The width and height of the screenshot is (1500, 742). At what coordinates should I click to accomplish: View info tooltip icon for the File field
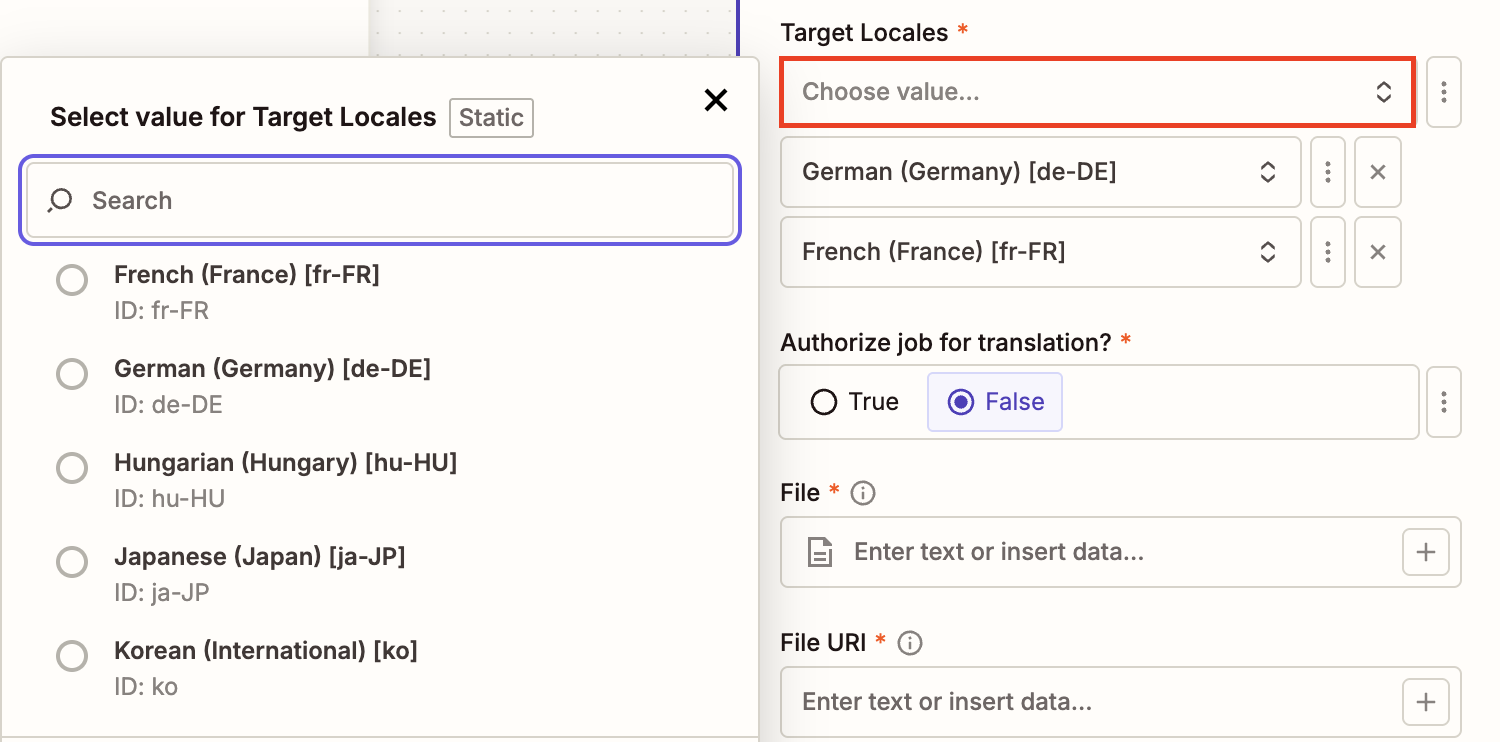860,492
